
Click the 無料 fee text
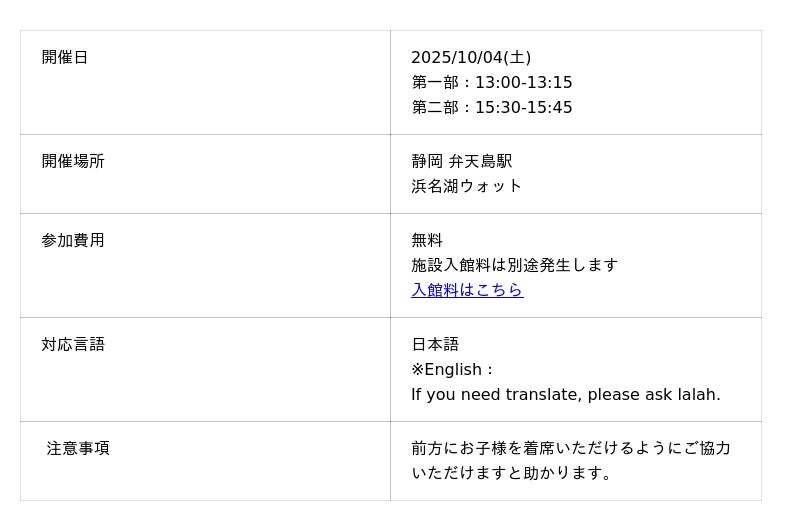click(x=427, y=241)
